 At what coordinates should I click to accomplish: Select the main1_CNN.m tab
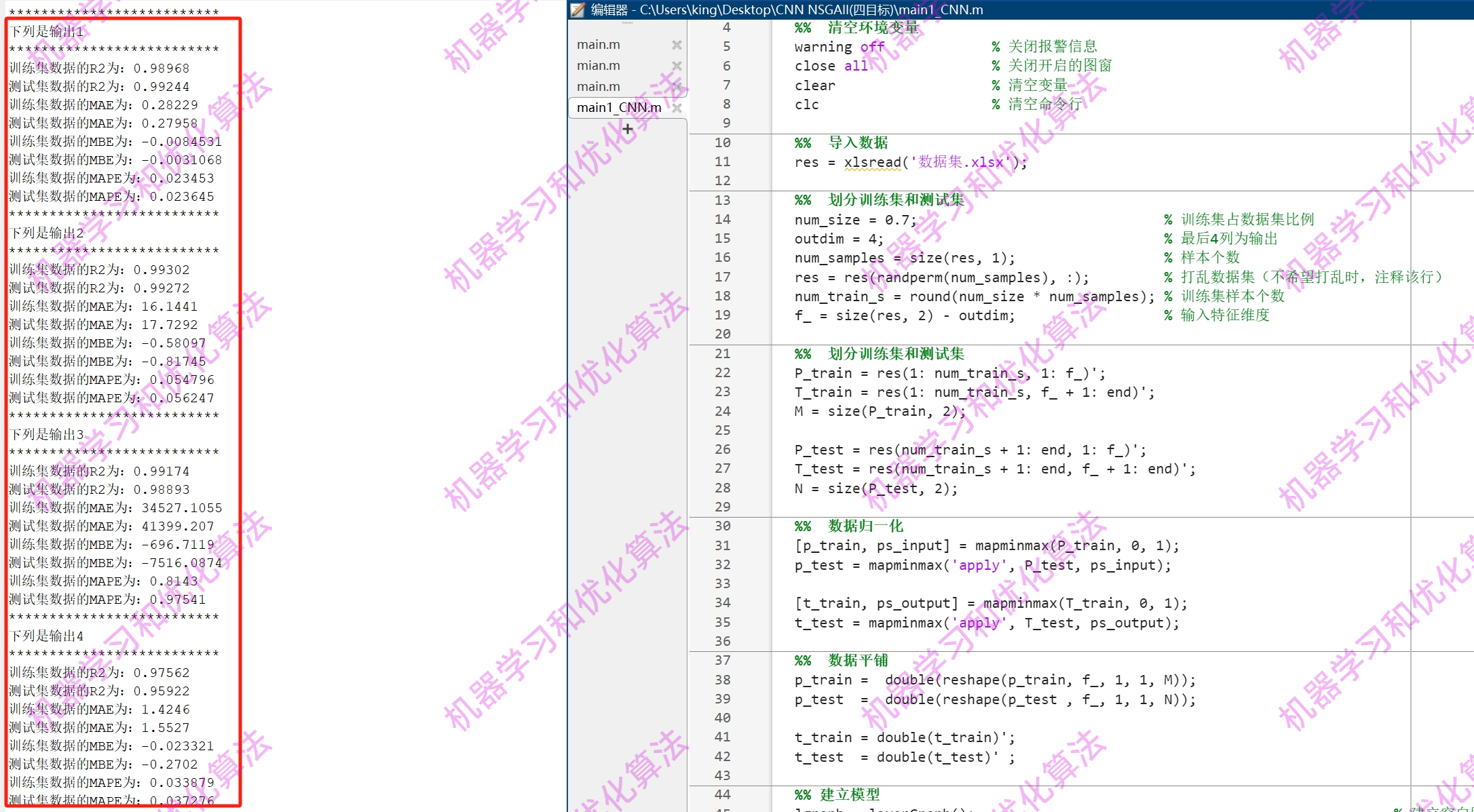click(619, 107)
